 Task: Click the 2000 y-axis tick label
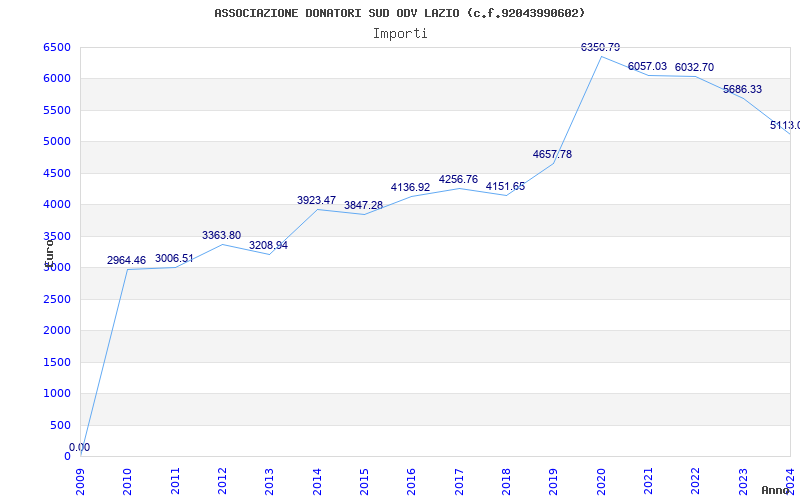click(x=57, y=331)
